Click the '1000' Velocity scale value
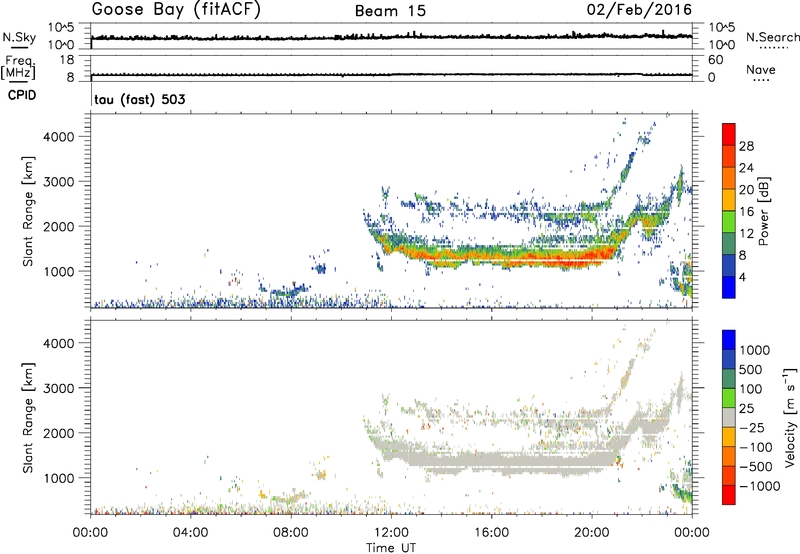This screenshot has width=800, height=554. [x=755, y=350]
